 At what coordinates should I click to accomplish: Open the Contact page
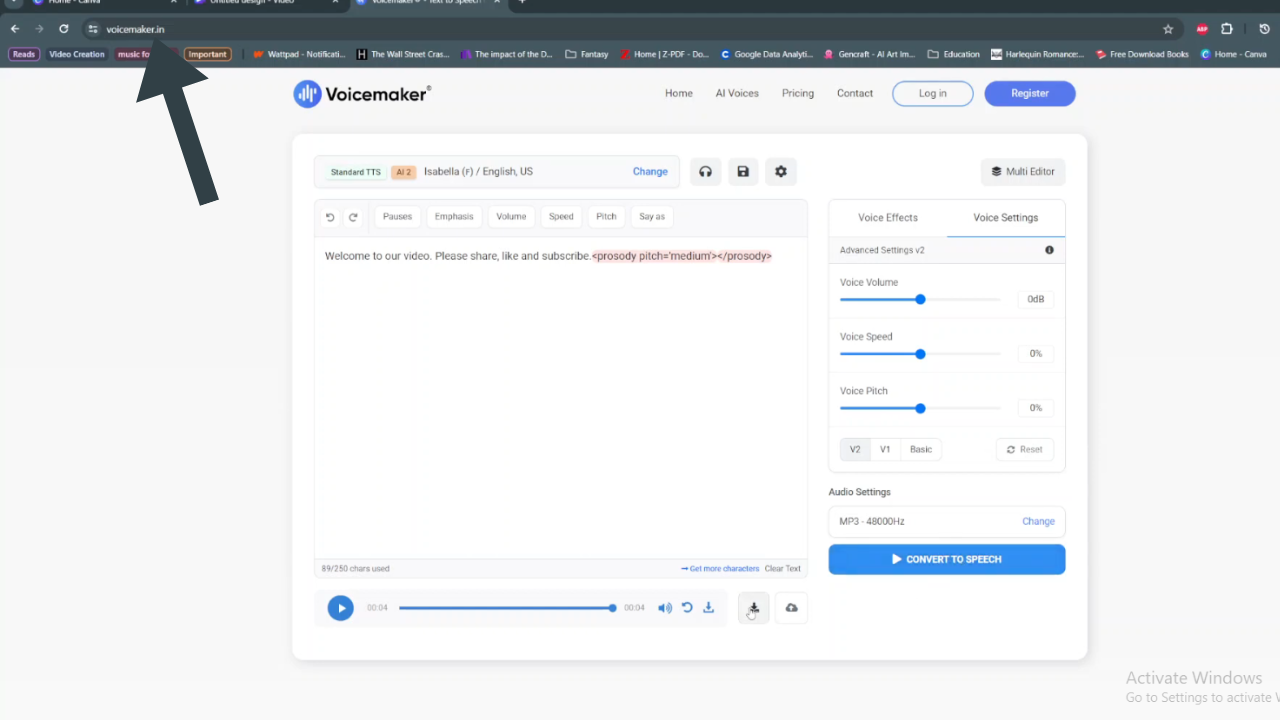point(855,94)
